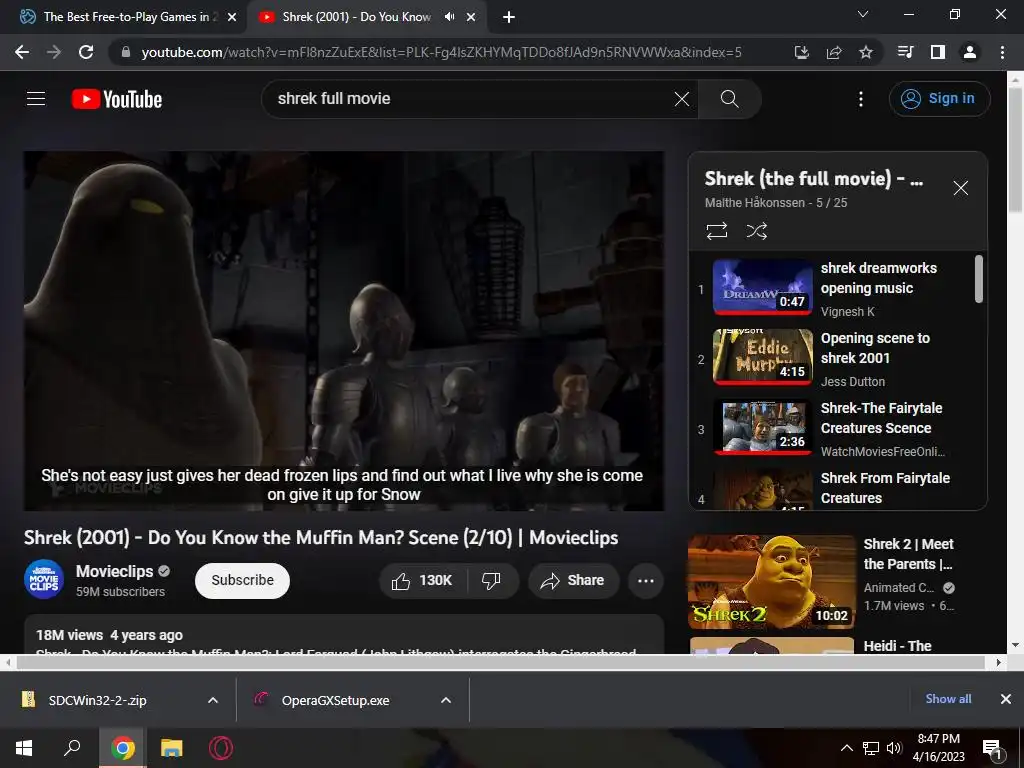This screenshot has width=1024, height=768.
Task: Clear the search text with the X
Action: pyautogui.click(x=682, y=99)
